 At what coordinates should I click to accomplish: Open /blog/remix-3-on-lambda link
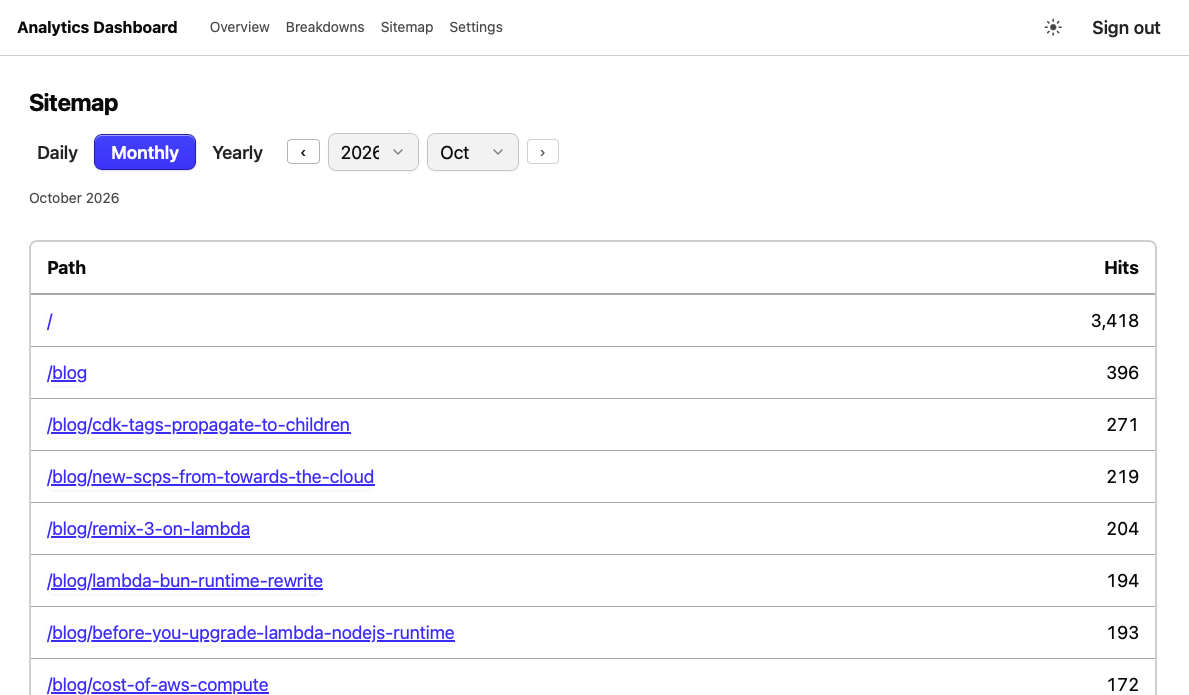coord(149,528)
